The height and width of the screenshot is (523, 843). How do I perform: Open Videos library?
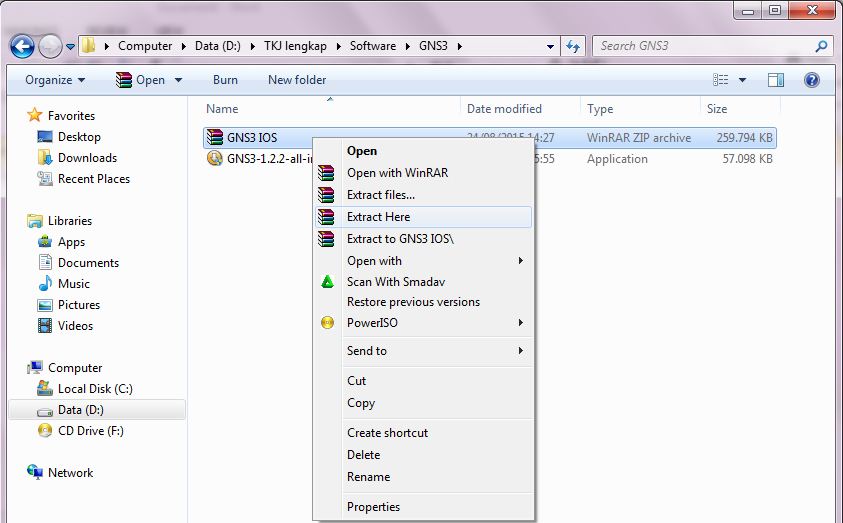[x=65, y=326]
